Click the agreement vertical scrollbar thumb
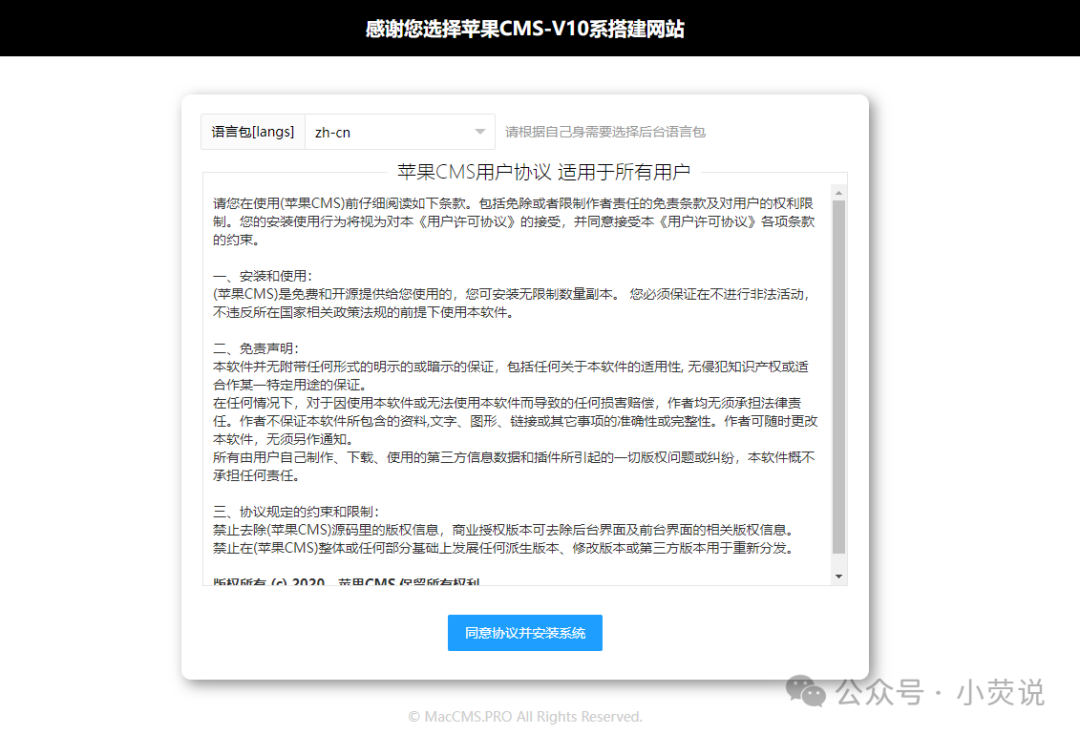 838,377
